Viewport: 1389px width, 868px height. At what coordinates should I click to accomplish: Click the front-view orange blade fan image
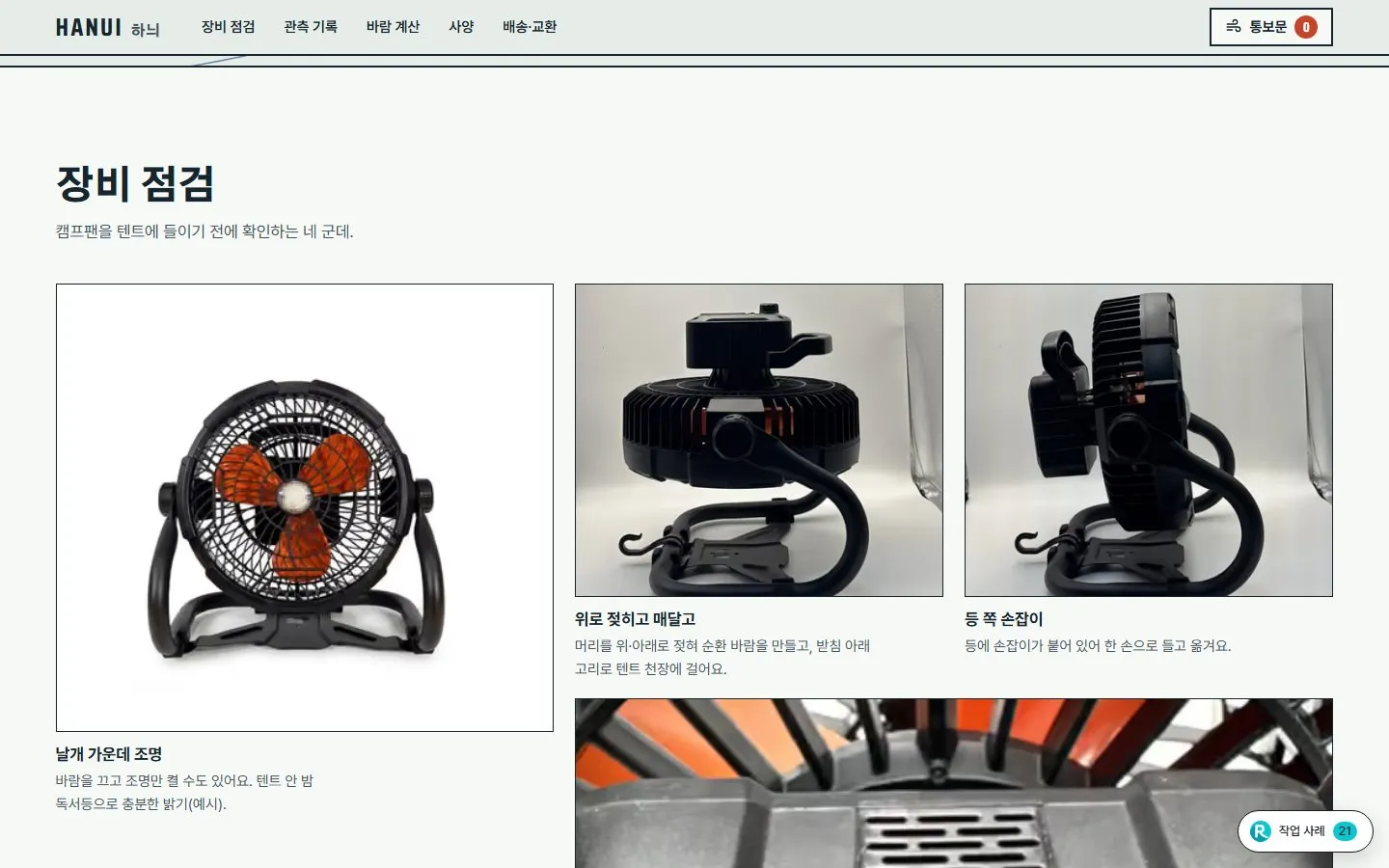[x=305, y=507]
